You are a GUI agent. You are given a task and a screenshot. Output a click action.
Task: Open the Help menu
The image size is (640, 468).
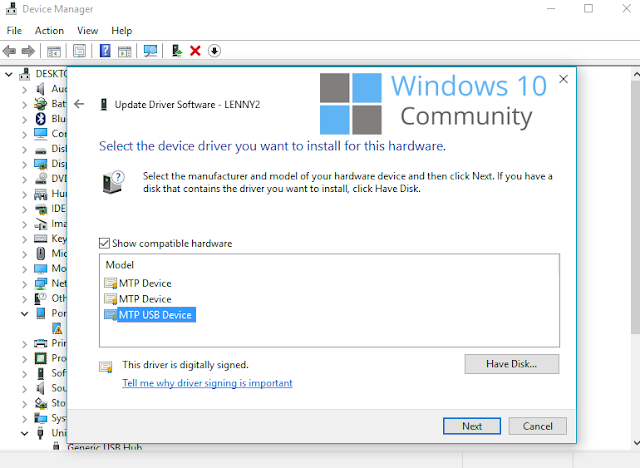click(122, 31)
